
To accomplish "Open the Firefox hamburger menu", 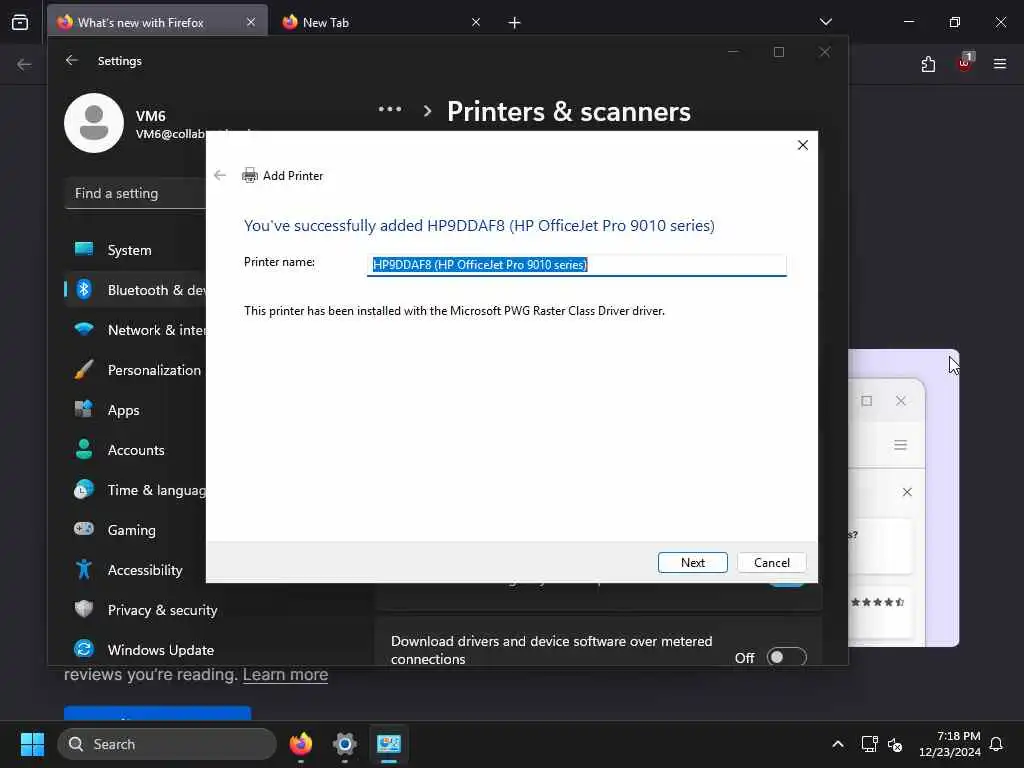I will pos(1000,64).
